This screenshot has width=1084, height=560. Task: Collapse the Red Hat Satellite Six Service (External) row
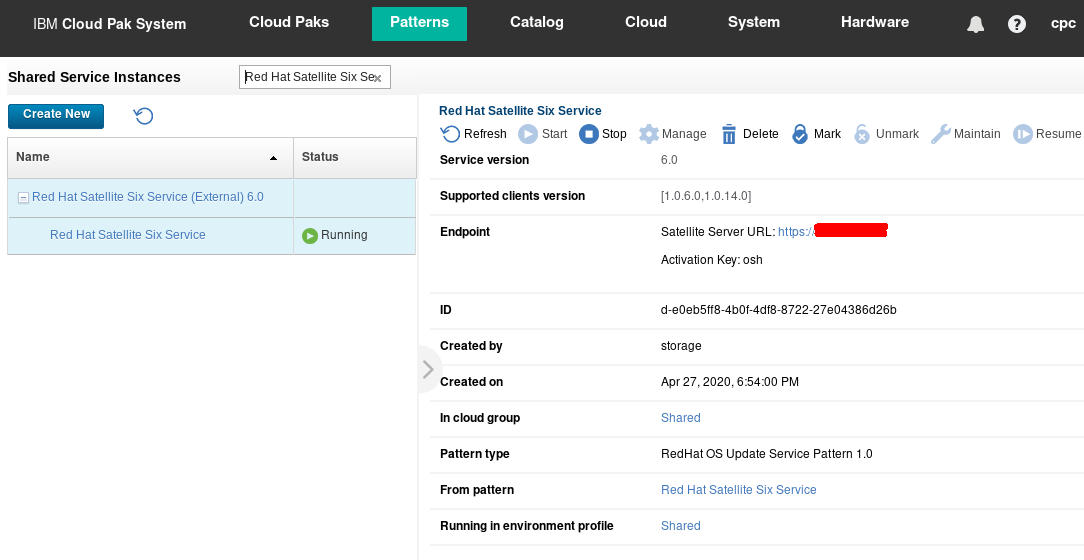point(23,198)
